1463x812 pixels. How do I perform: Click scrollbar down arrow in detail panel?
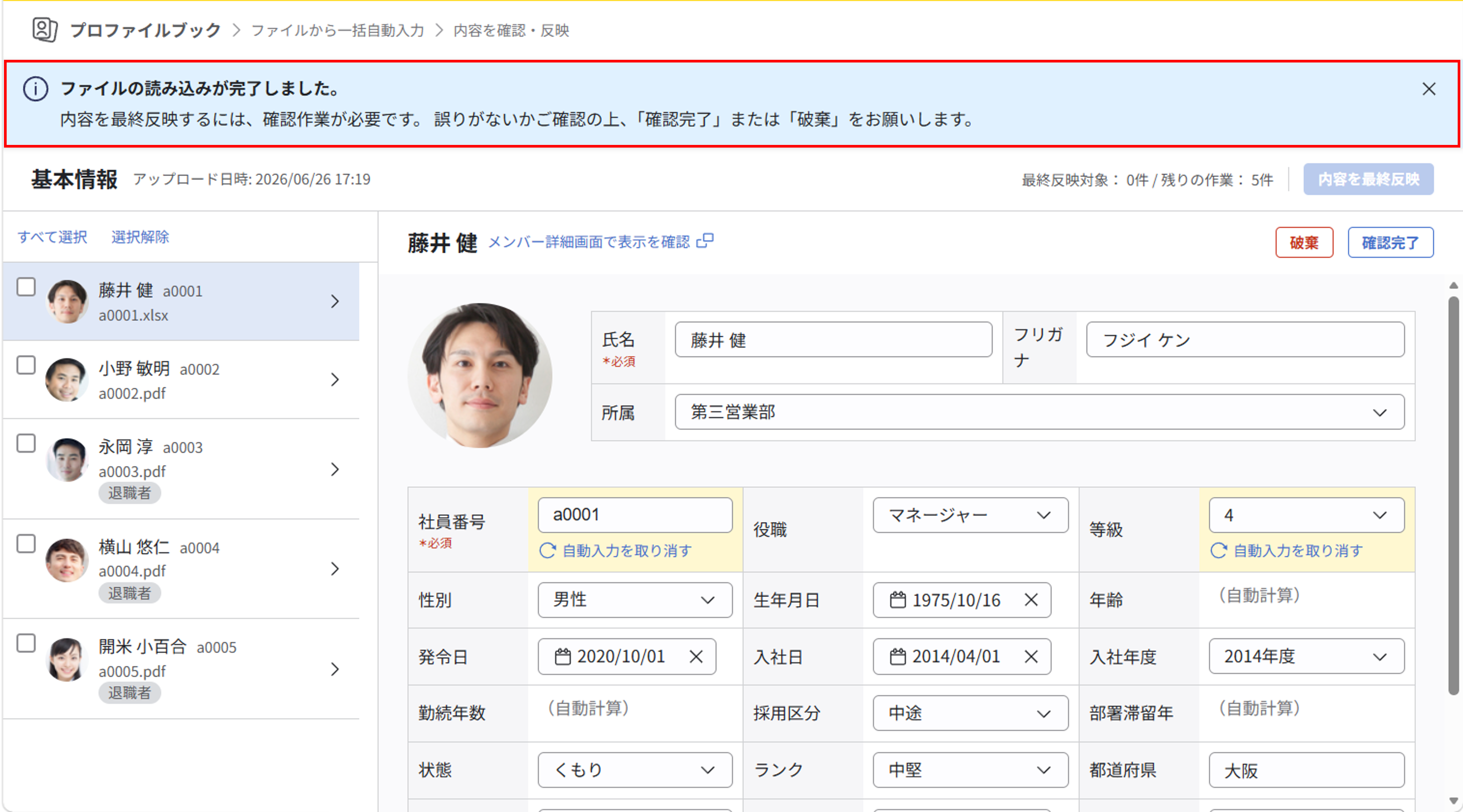point(1453,801)
